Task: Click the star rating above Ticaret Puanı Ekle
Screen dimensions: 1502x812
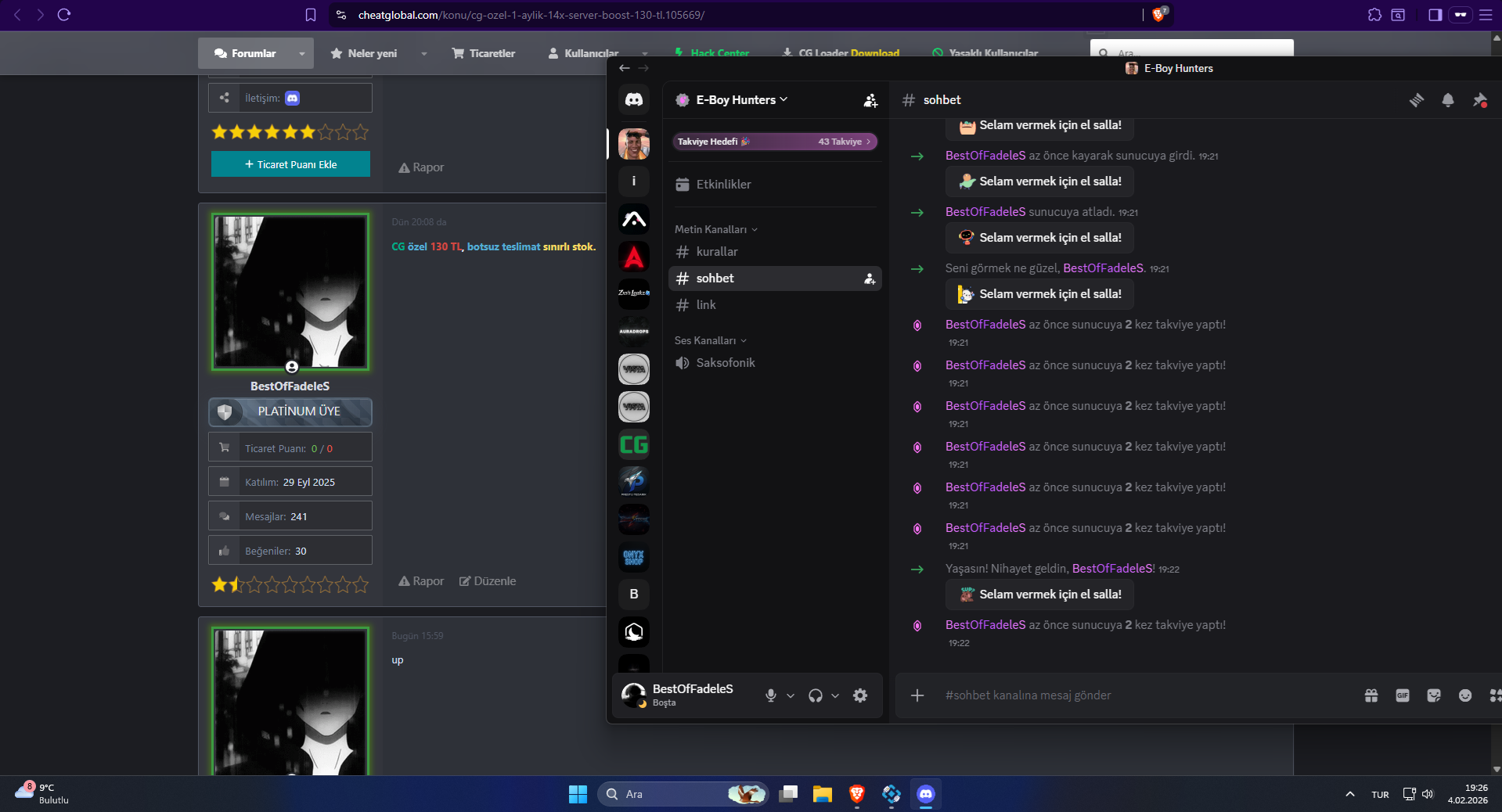Action: click(290, 132)
